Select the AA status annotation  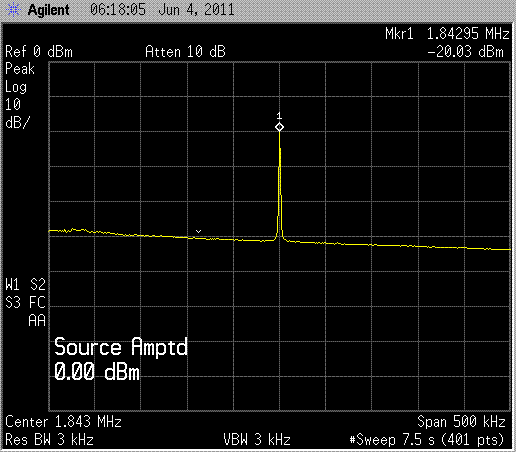click(x=37, y=321)
